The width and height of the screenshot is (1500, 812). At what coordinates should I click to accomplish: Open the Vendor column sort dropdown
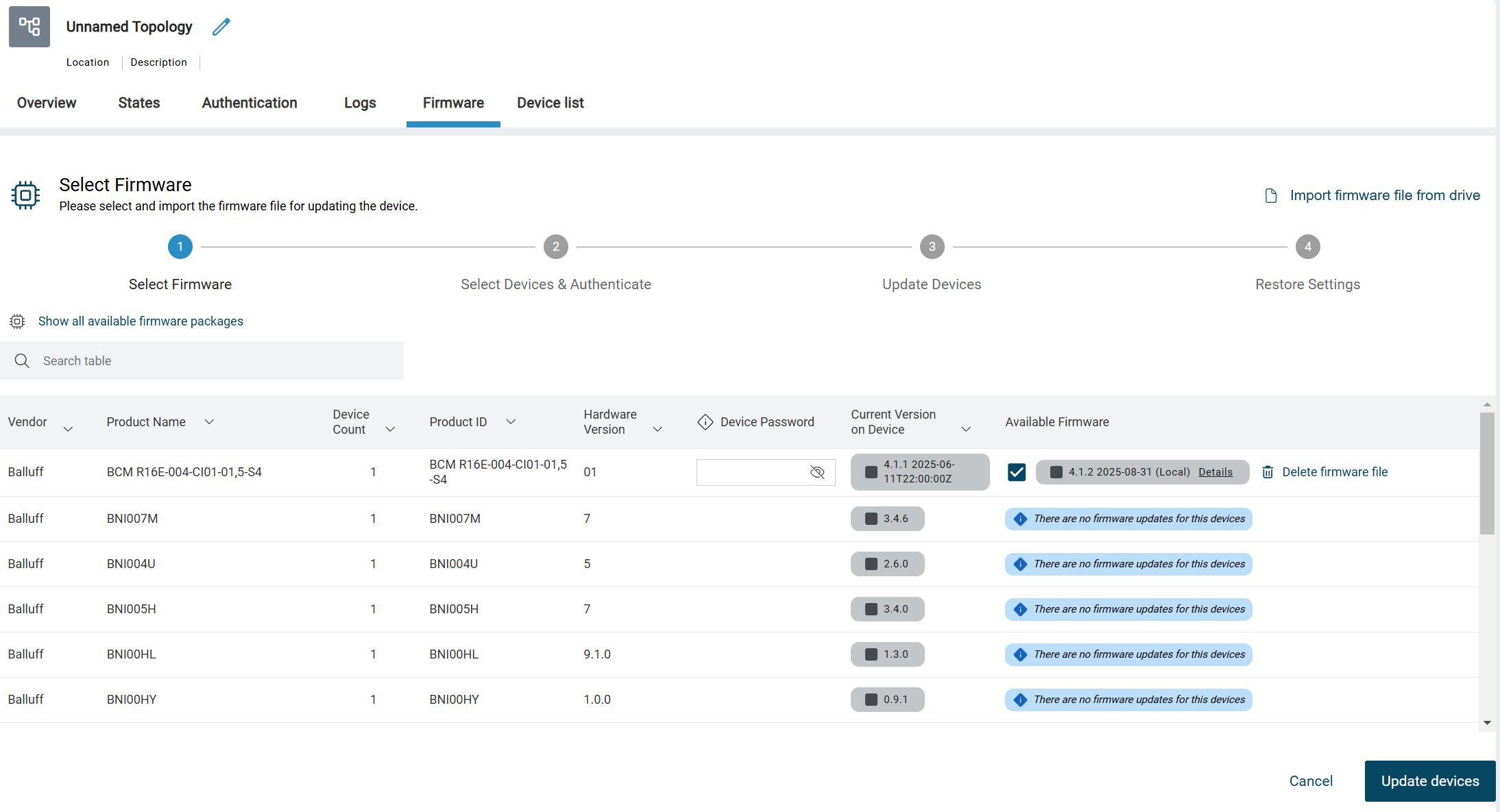pyautogui.click(x=68, y=430)
